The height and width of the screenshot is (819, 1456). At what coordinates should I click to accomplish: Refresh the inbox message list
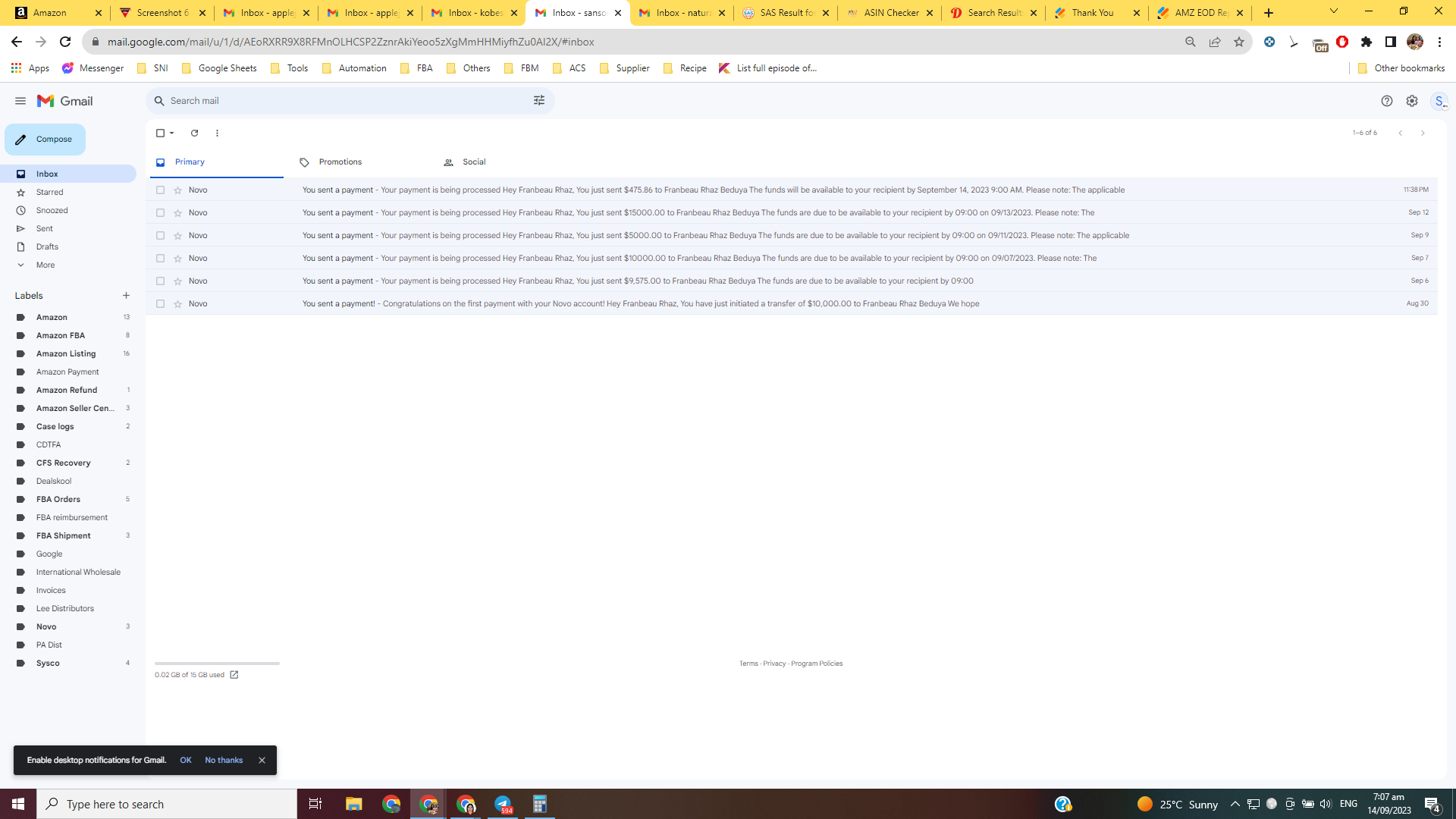coord(194,133)
